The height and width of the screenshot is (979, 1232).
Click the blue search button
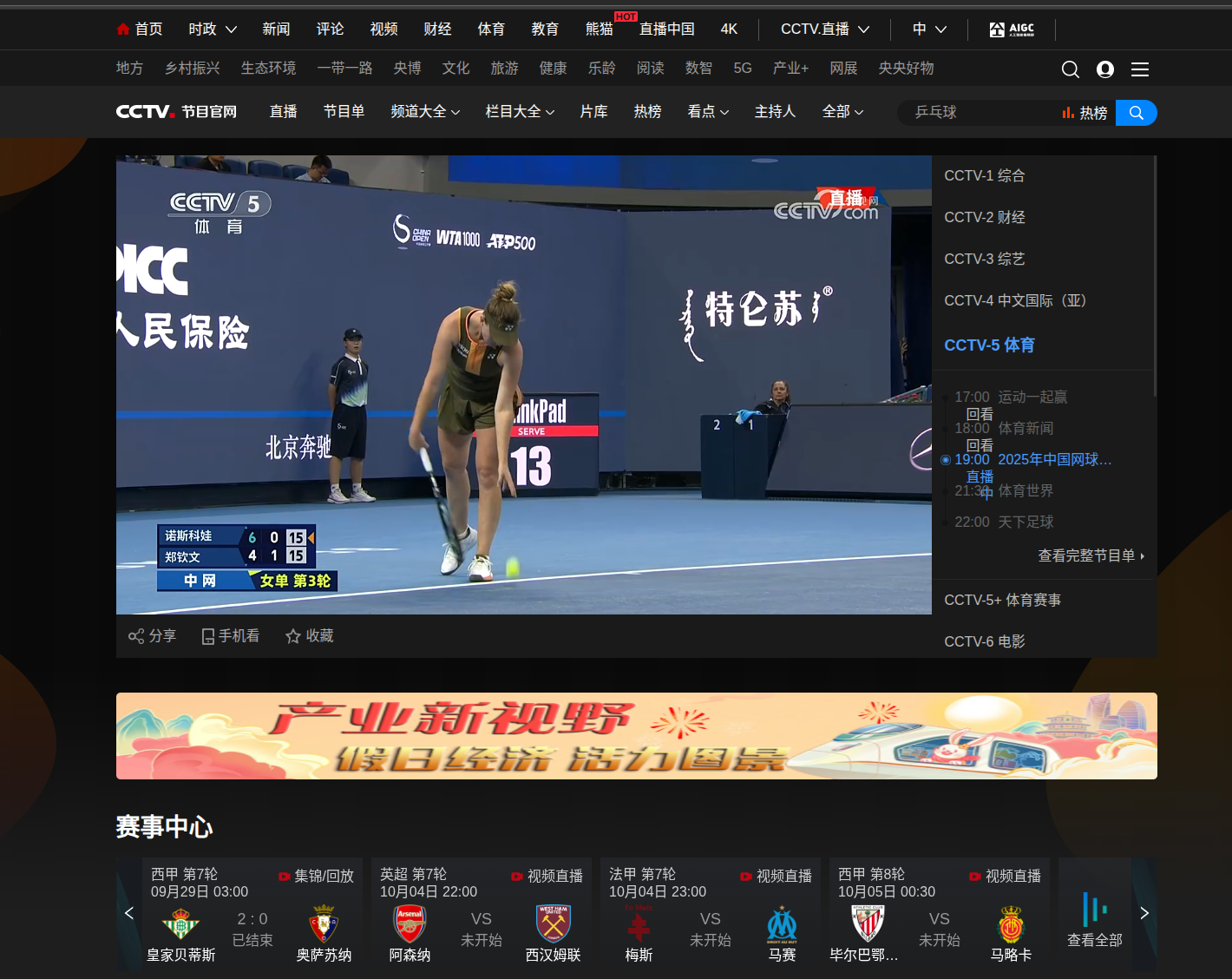(1136, 113)
